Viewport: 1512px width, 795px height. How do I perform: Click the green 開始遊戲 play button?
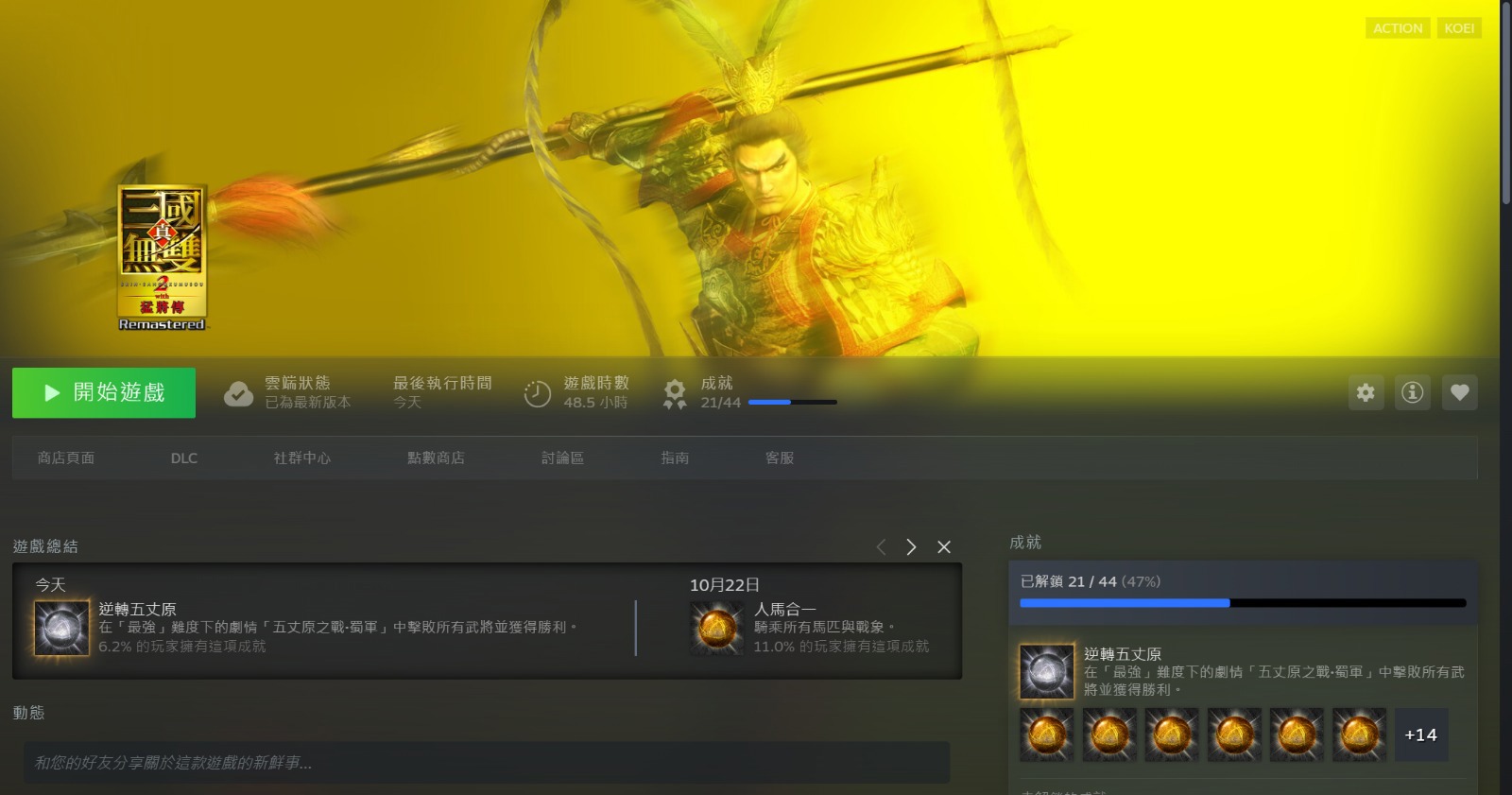104,392
